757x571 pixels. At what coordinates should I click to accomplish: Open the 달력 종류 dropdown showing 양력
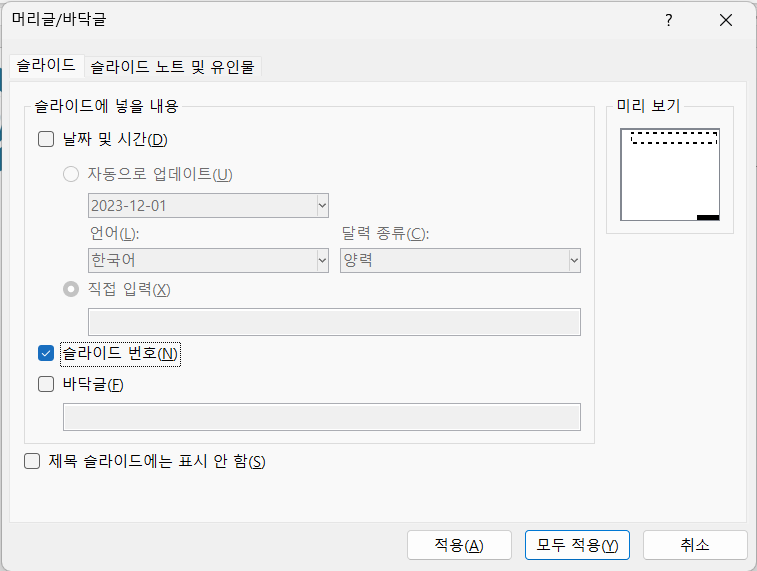pos(574,260)
